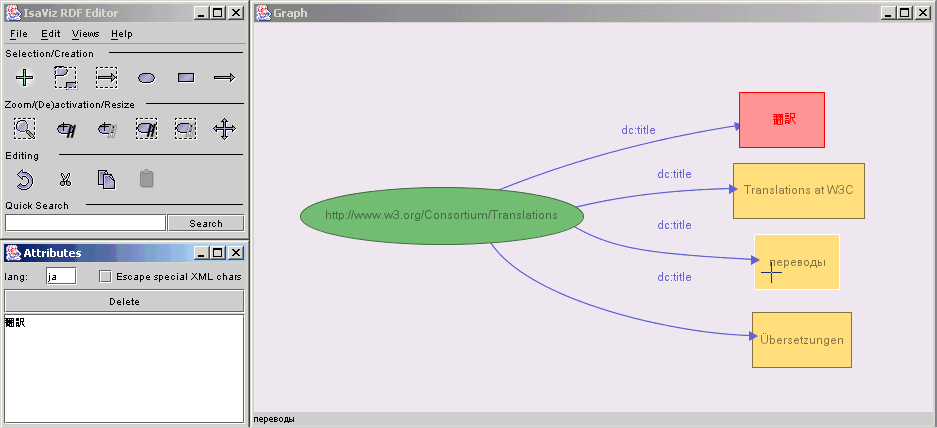Click the Cut scissors icon
937x428 pixels.
pyautogui.click(x=65, y=179)
